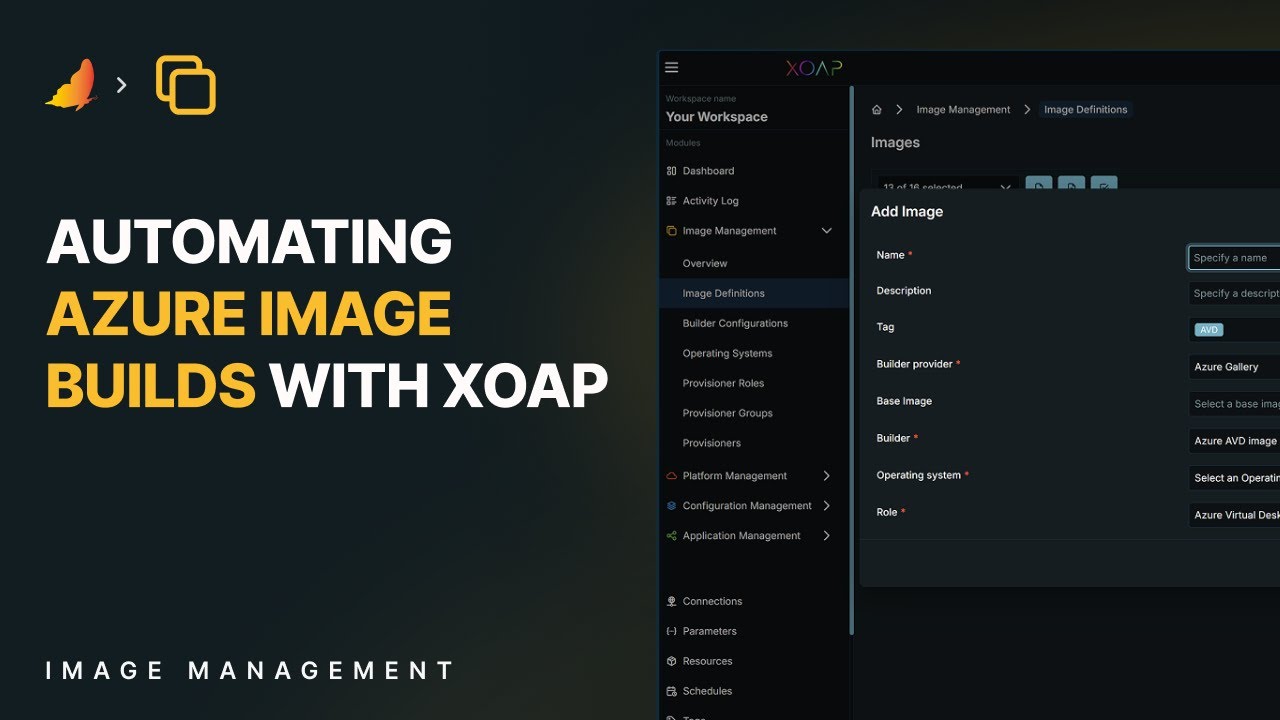Open the Role dropdown showing Azure Virtual Desktop

1234,515
